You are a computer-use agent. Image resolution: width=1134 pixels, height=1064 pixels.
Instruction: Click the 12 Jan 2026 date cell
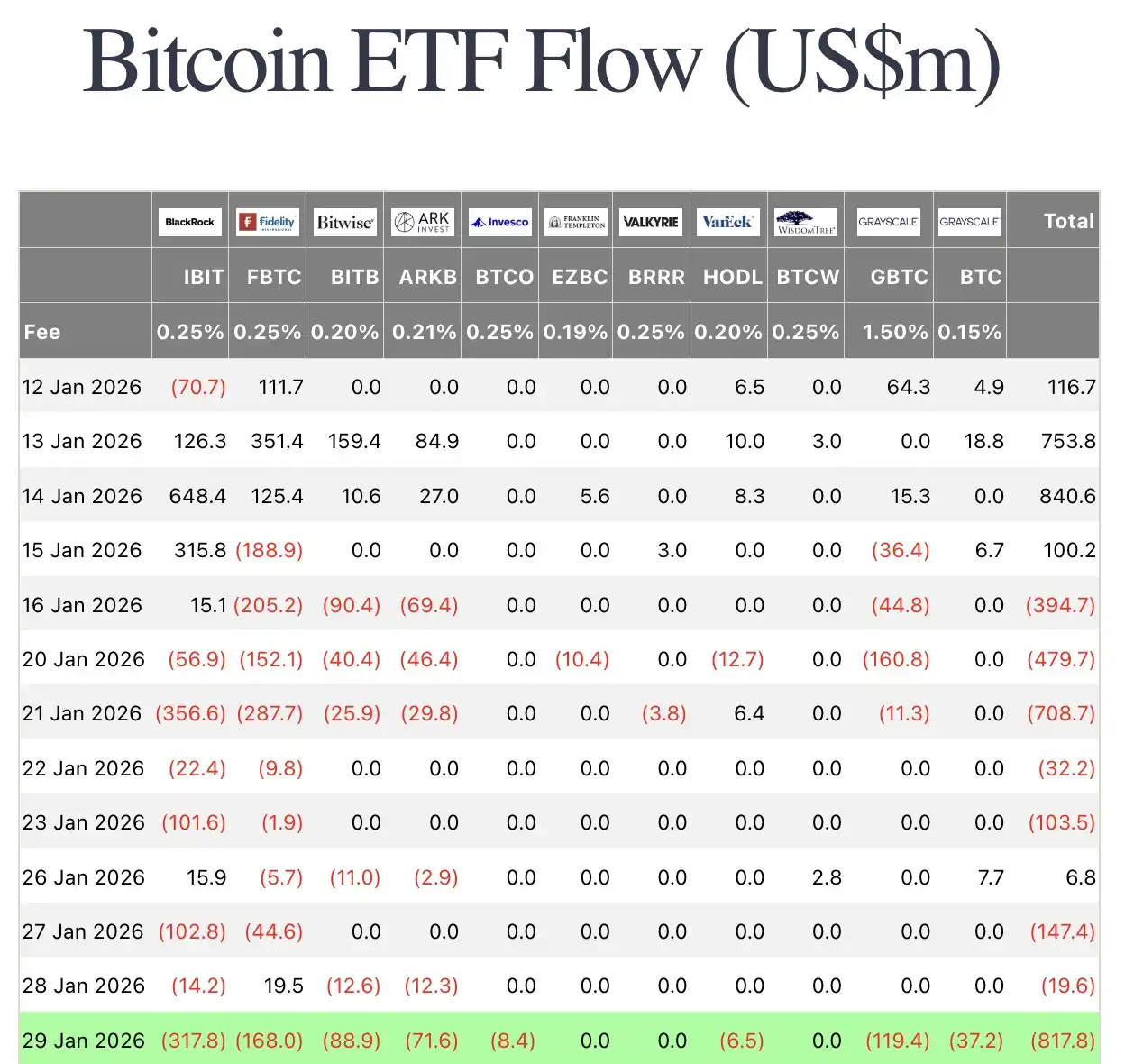[82, 387]
